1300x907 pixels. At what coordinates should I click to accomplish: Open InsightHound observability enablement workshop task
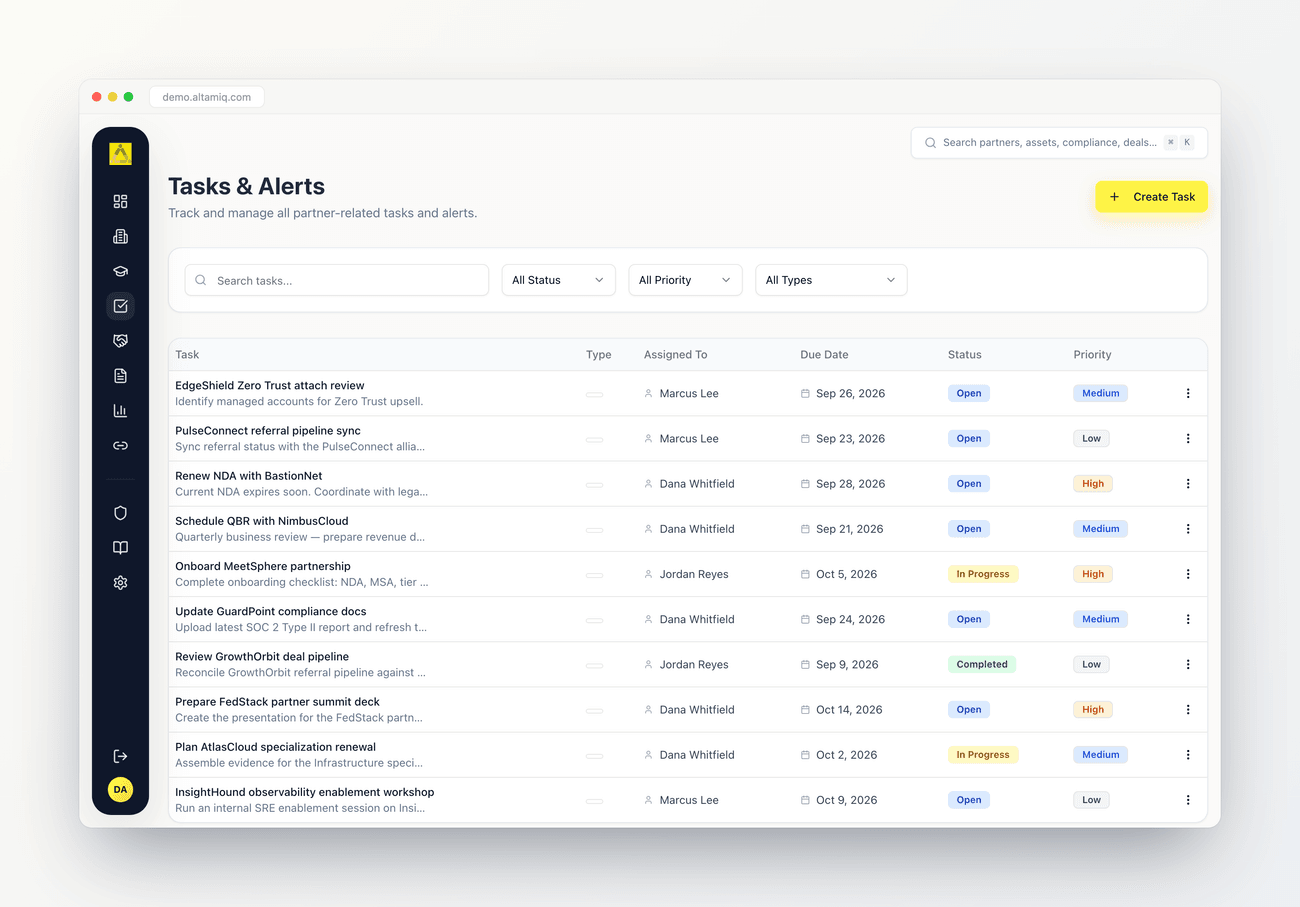(304, 792)
